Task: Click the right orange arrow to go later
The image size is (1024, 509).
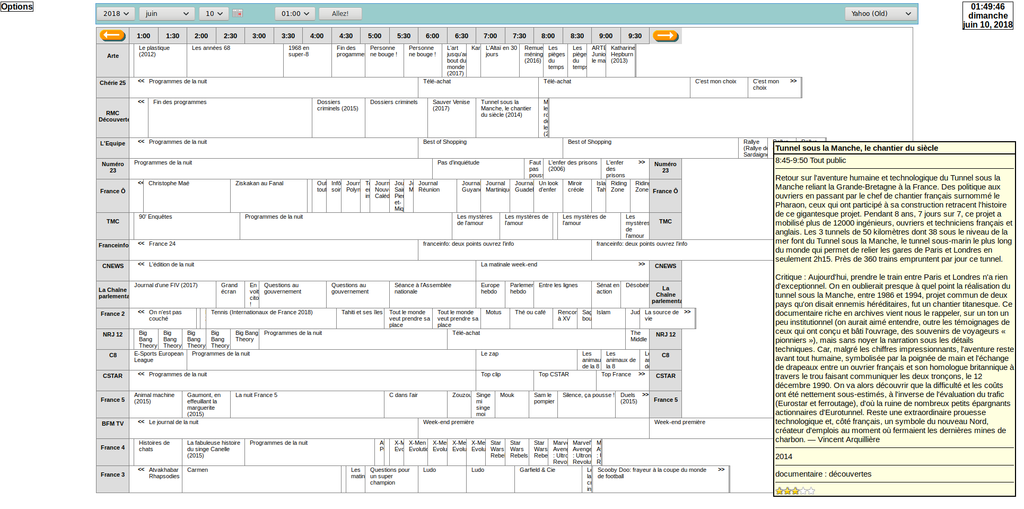Action: point(665,36)
